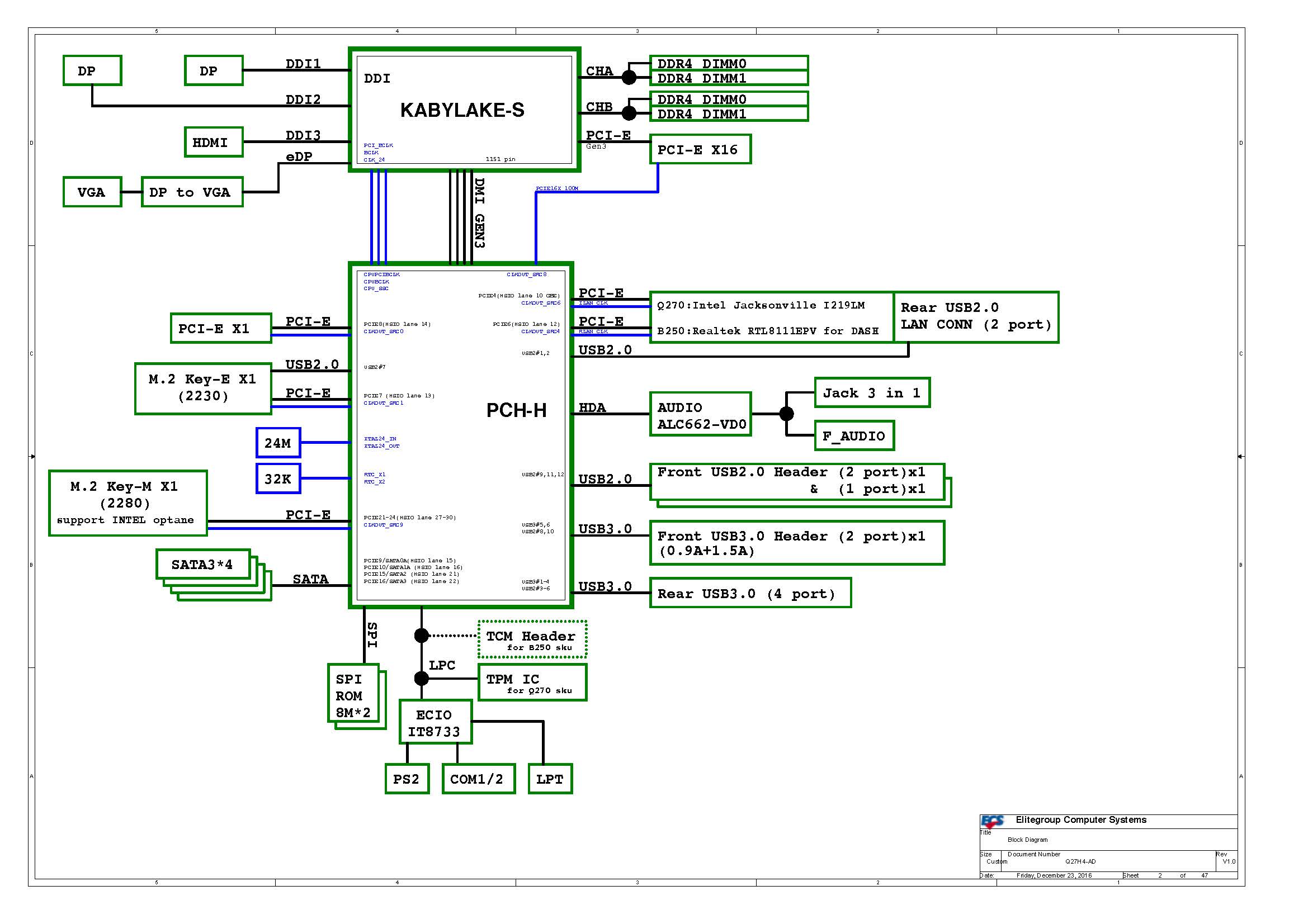Image resolution: width=1308 pixels, height=924 pixels.
Task: Select the DP to VGA converter block
Action: tap(192, 192)
